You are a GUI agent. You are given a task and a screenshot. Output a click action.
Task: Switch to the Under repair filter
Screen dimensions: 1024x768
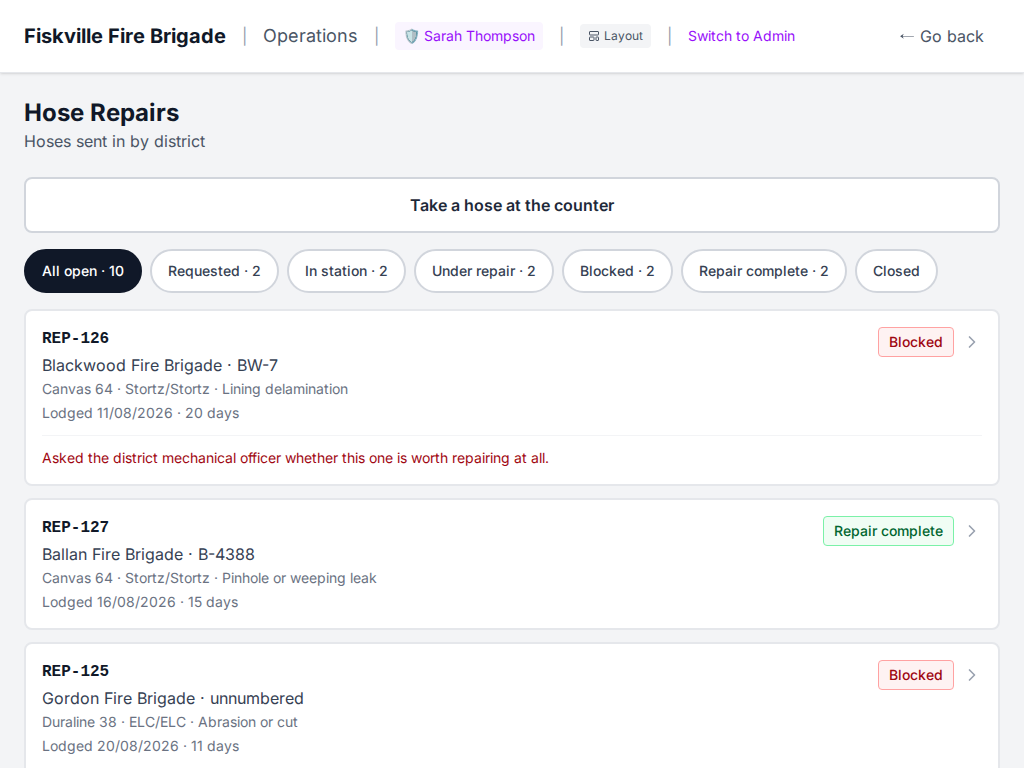pyautogui.click(x=484, y=271)
